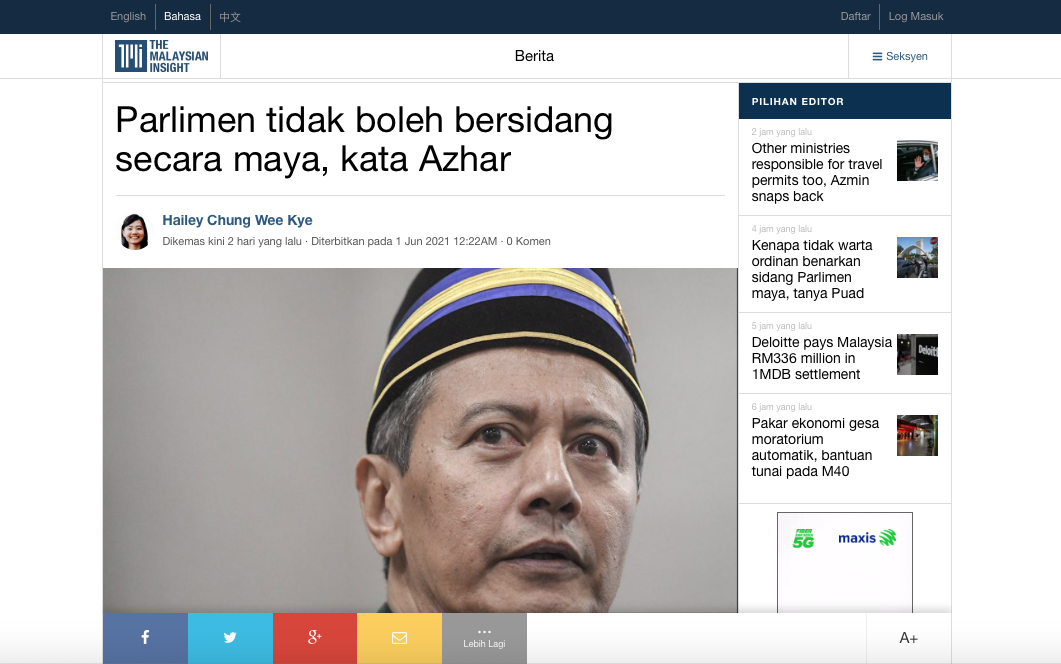Switch language to Chinese 中文
The height and width of the screenshot is (664, 1061).
[x=230, y=16]
